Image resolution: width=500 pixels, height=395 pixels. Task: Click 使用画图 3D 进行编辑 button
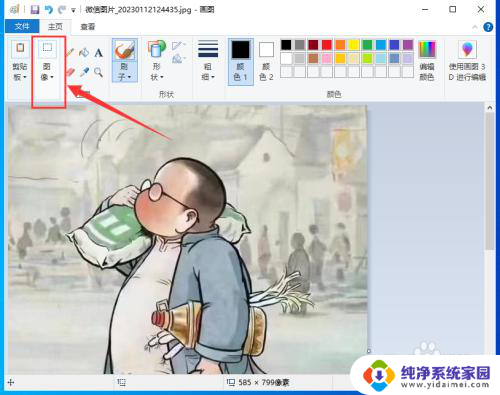click(x=467, y=61)
